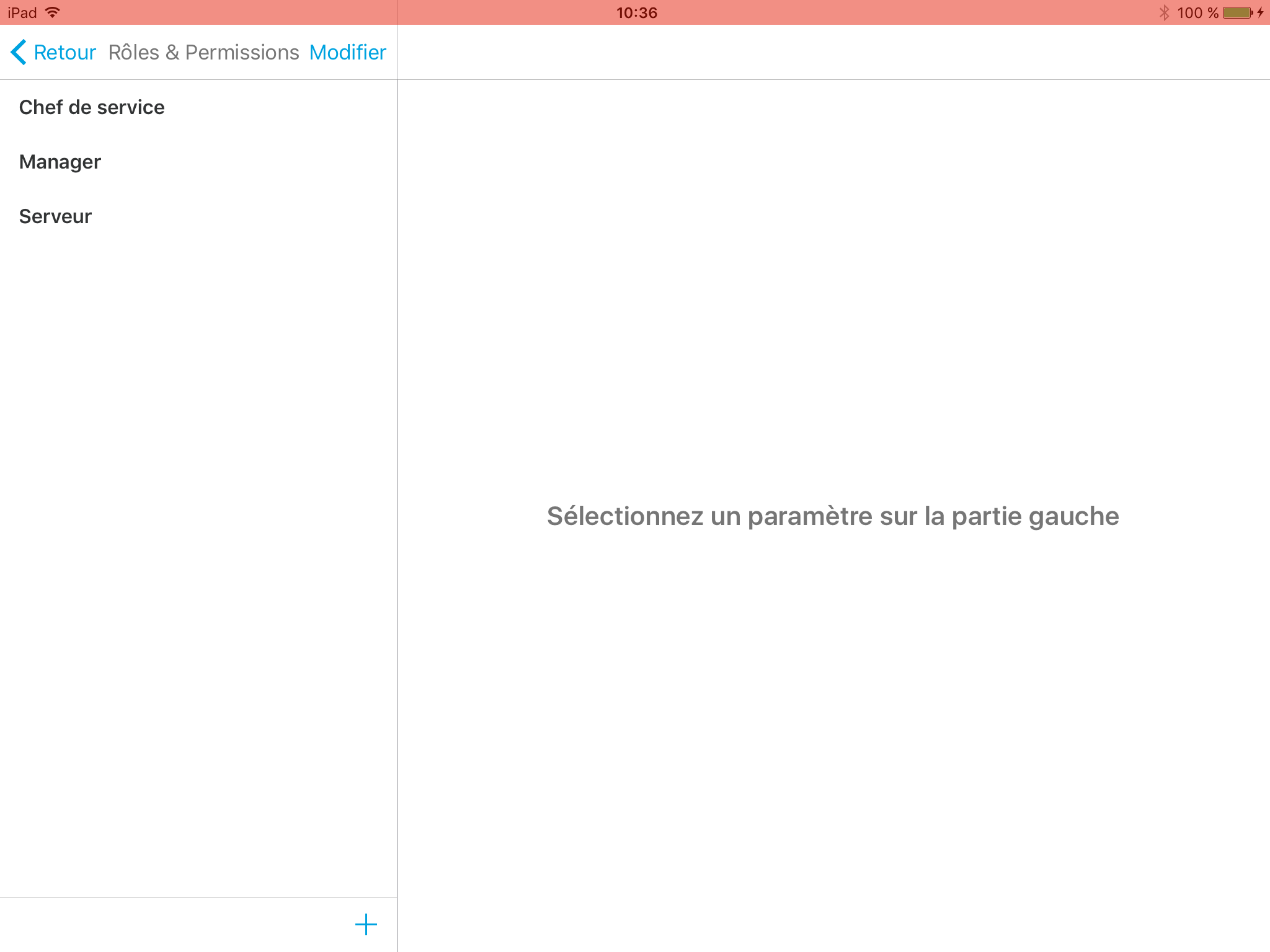This screenshot has height=952, width=1270.
Task: Tap the 10:36 clock in status bar
Action: click(x=636, y=12)
